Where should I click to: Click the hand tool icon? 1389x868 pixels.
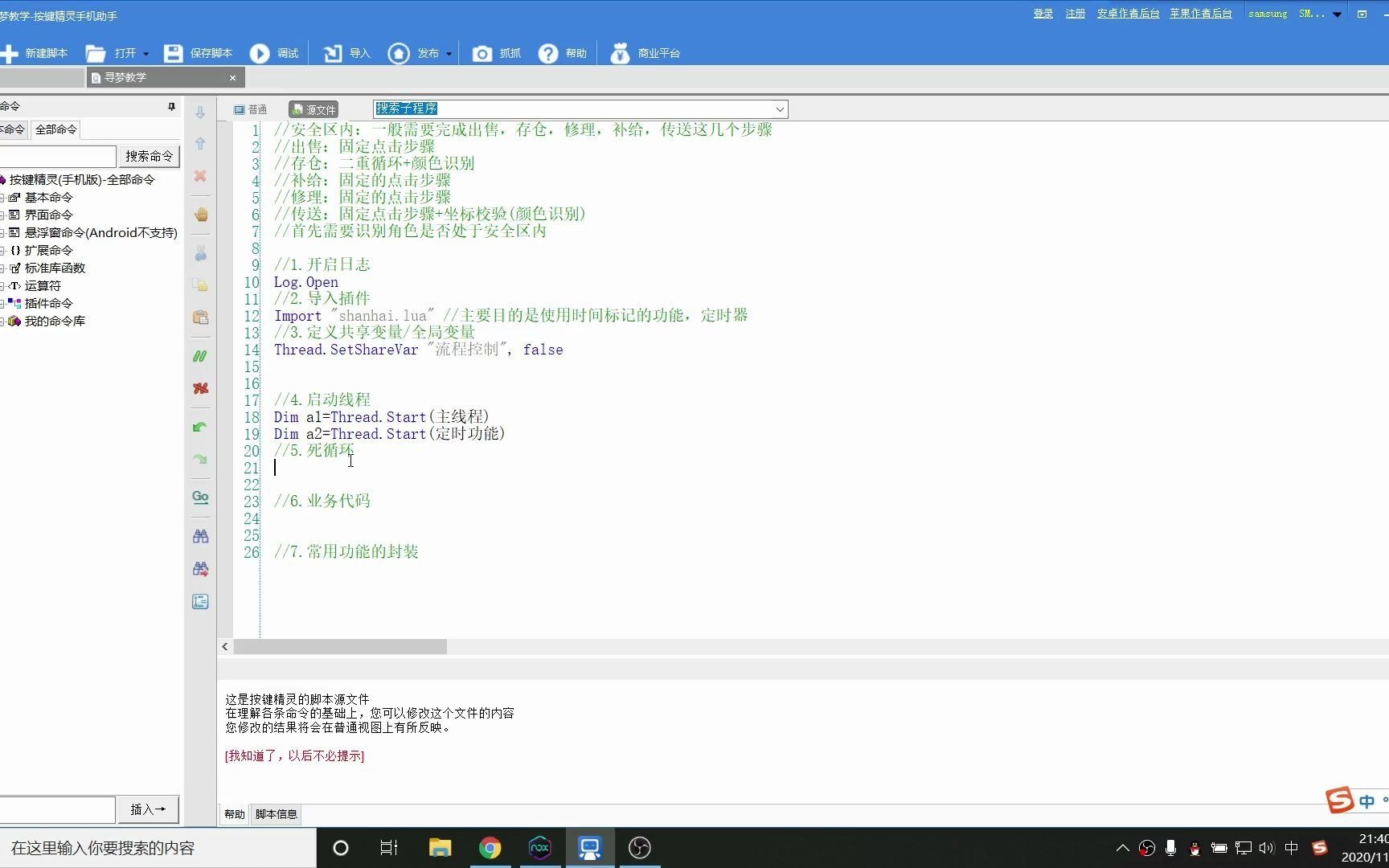pyautogui.click(x=200, y=215)
